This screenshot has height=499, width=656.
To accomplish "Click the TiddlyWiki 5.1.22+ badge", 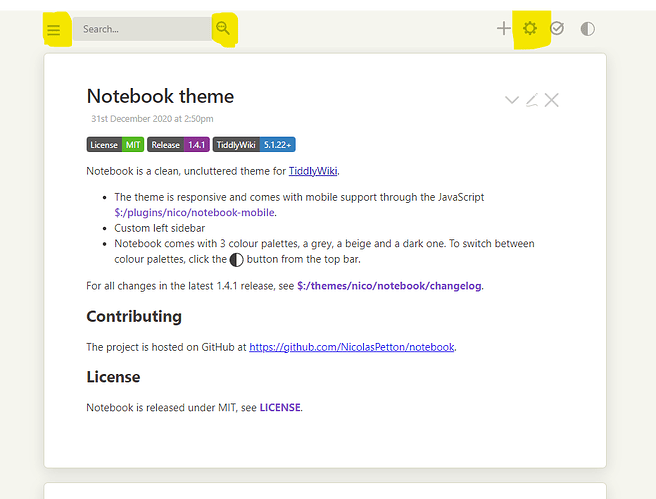I will tap(254, 145).
